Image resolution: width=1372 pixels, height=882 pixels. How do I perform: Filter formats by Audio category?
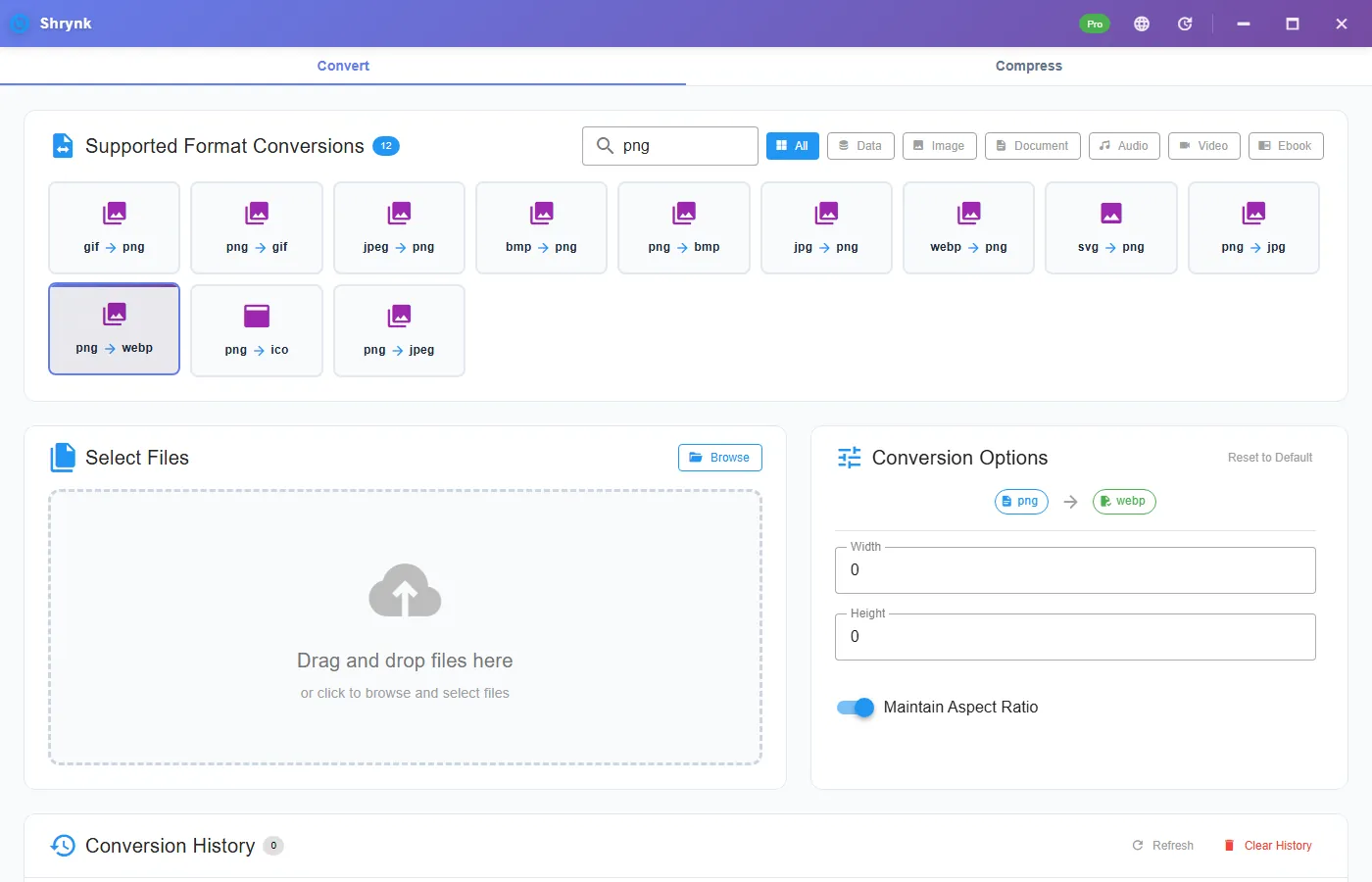(x=1124, y=146)
